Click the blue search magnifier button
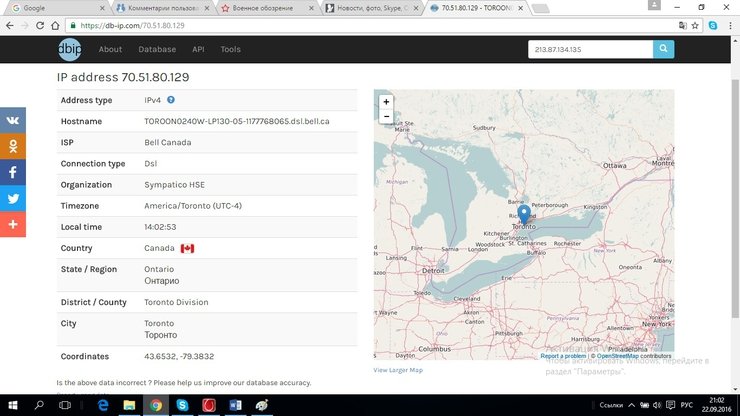Viewport: 740px width, 416px height. click(664, 49)
